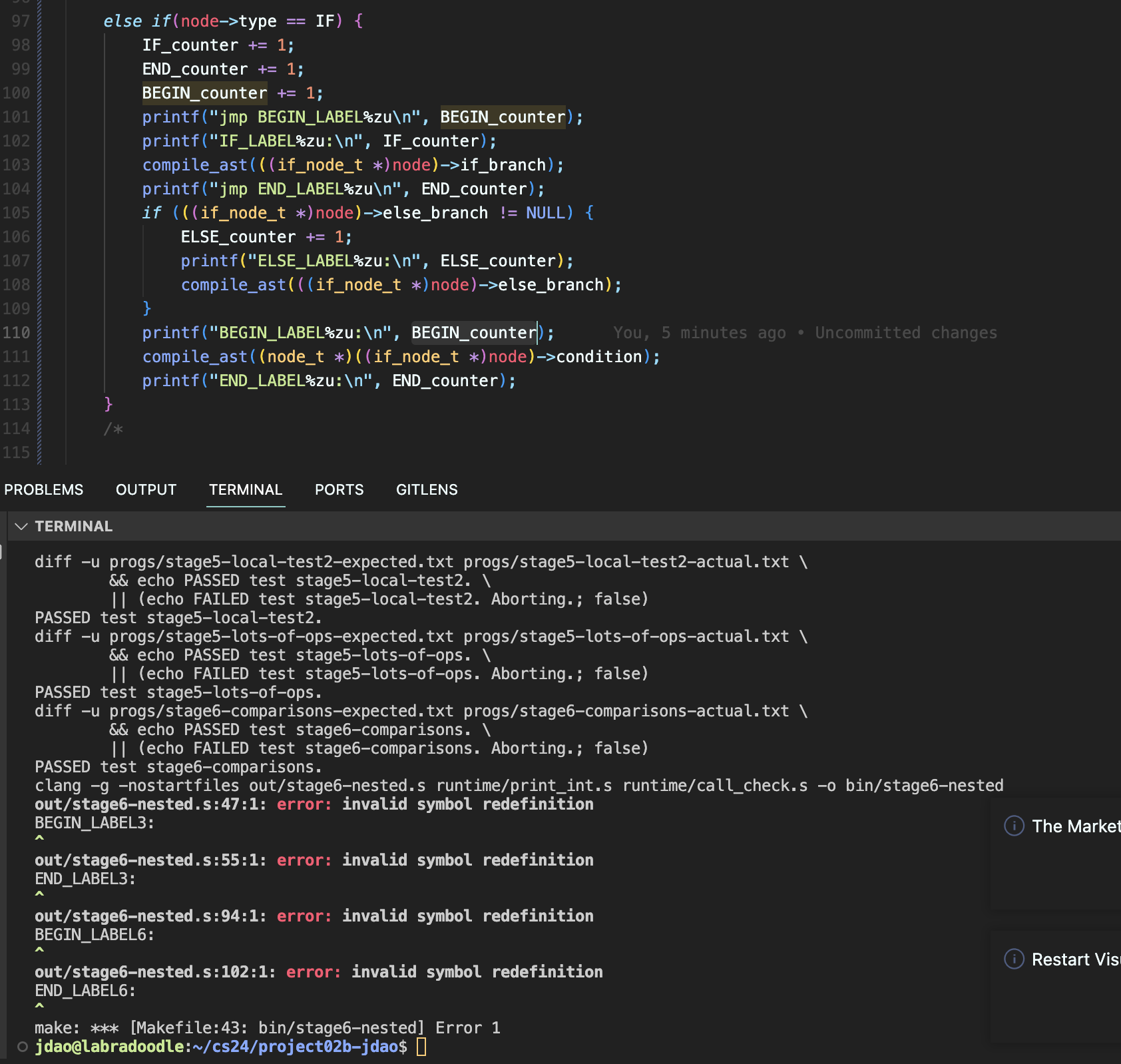
Task: Click the terminal input cursor after the prompt
Action: [421, 1047]
